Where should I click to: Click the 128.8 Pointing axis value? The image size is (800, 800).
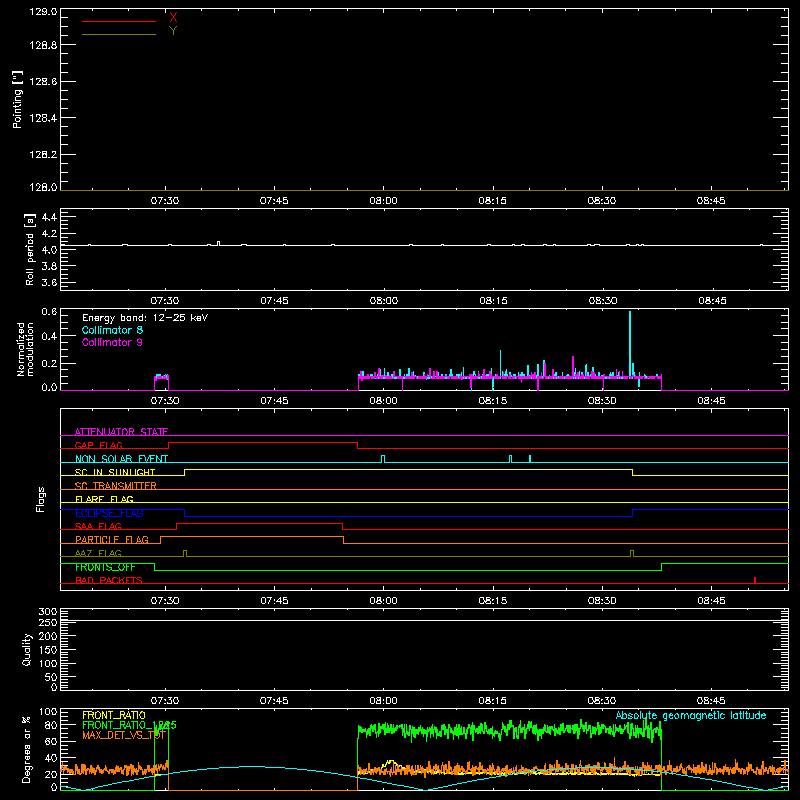pos(43,45)
